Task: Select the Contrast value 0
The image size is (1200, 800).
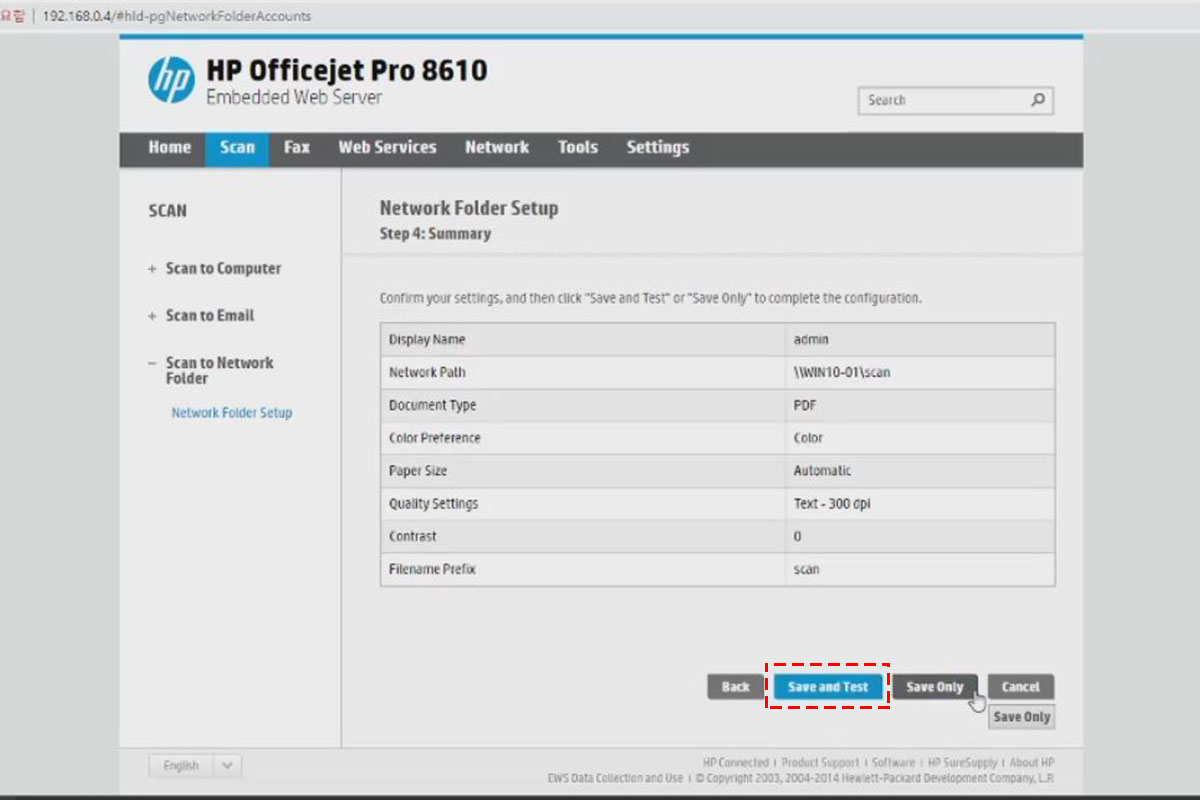Action: click(x=797, y=537)
